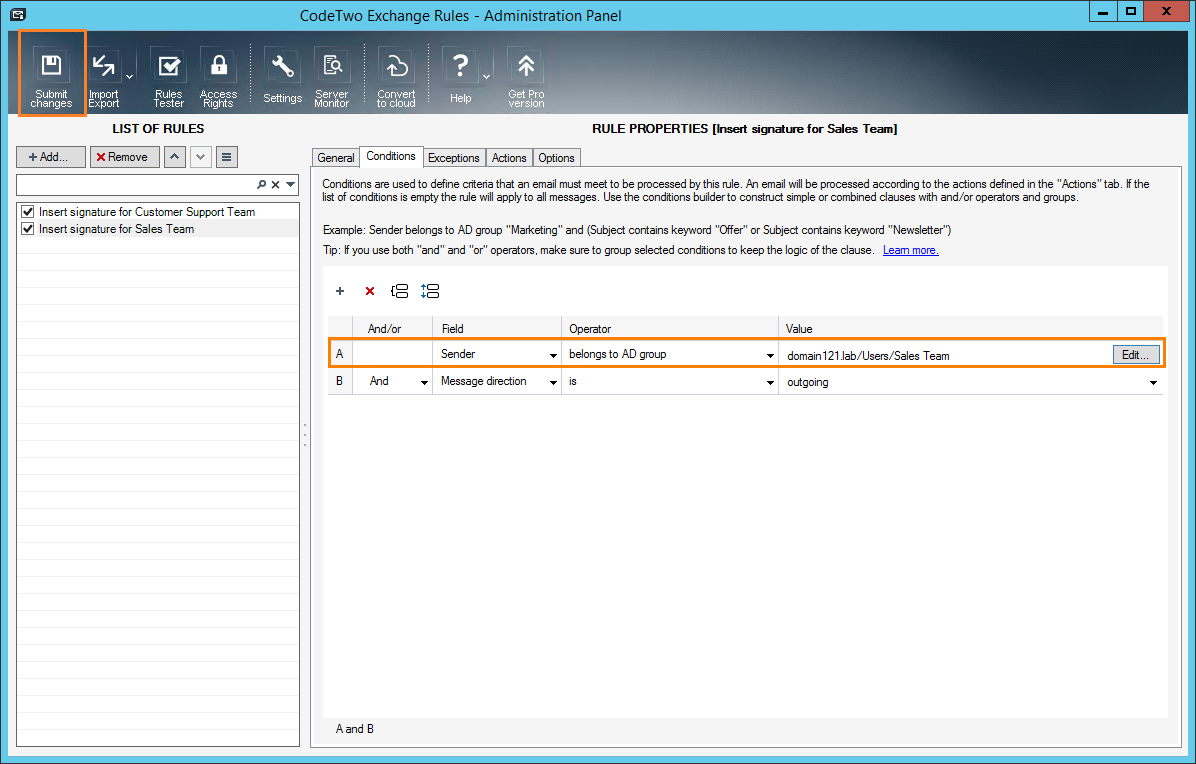Screen dimensions: 1196x764
Task: Delete condition with red X icon
Action: pos(370,291)
